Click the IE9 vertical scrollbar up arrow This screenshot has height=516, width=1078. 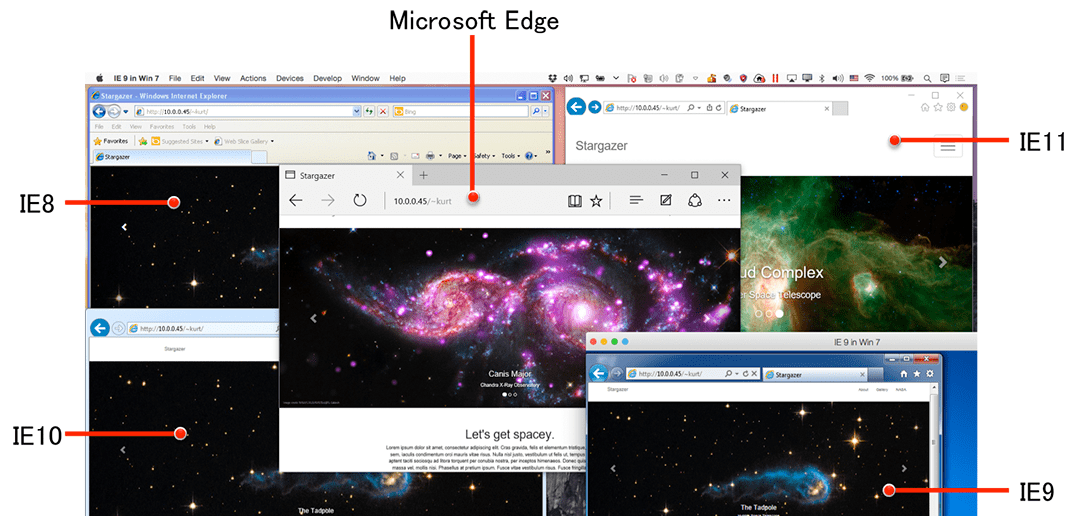tap(934, 390)
